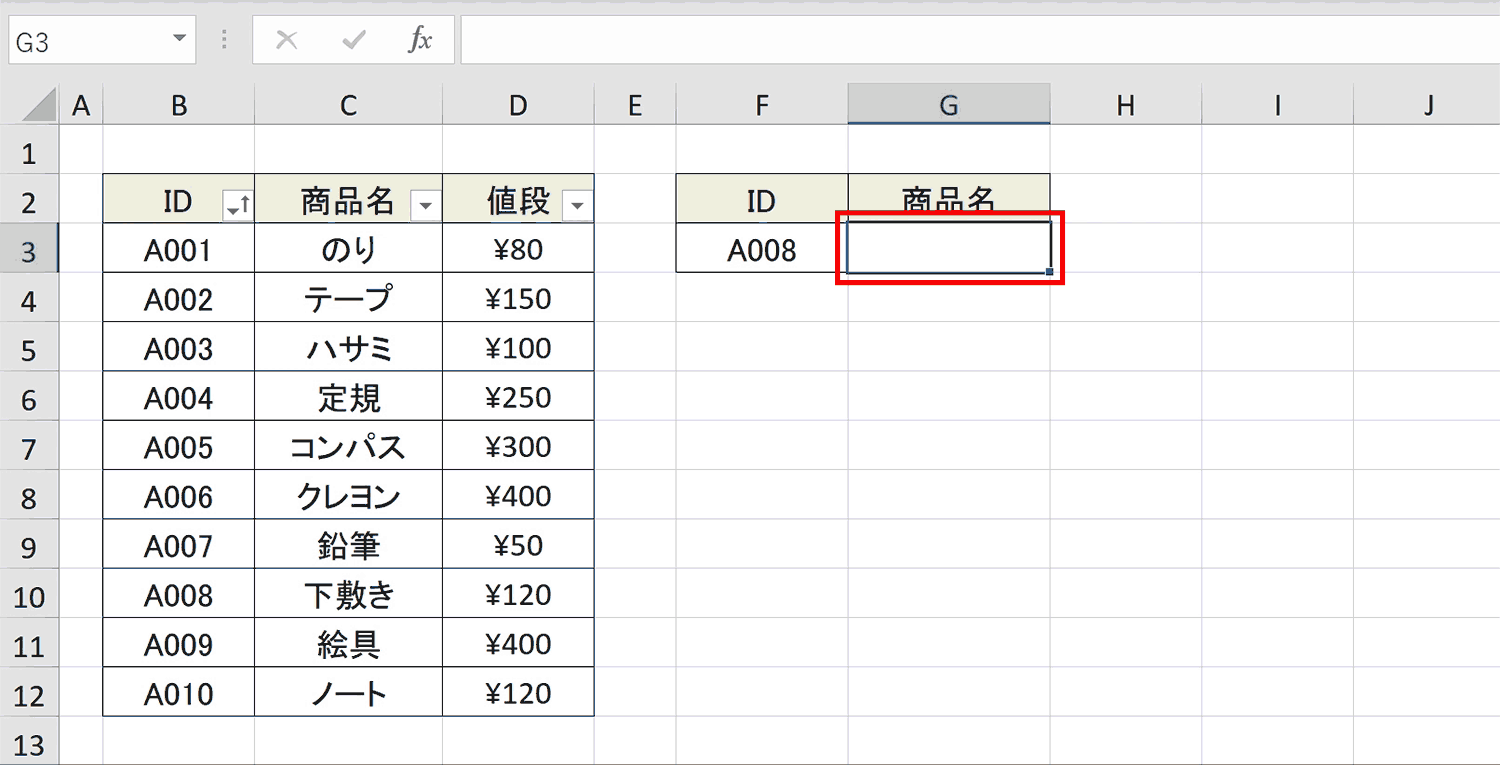Screen dimensions: 1500x765
Task: Select the highlighted empty 商品名 cell G3
Action: [x=948, y=249]
